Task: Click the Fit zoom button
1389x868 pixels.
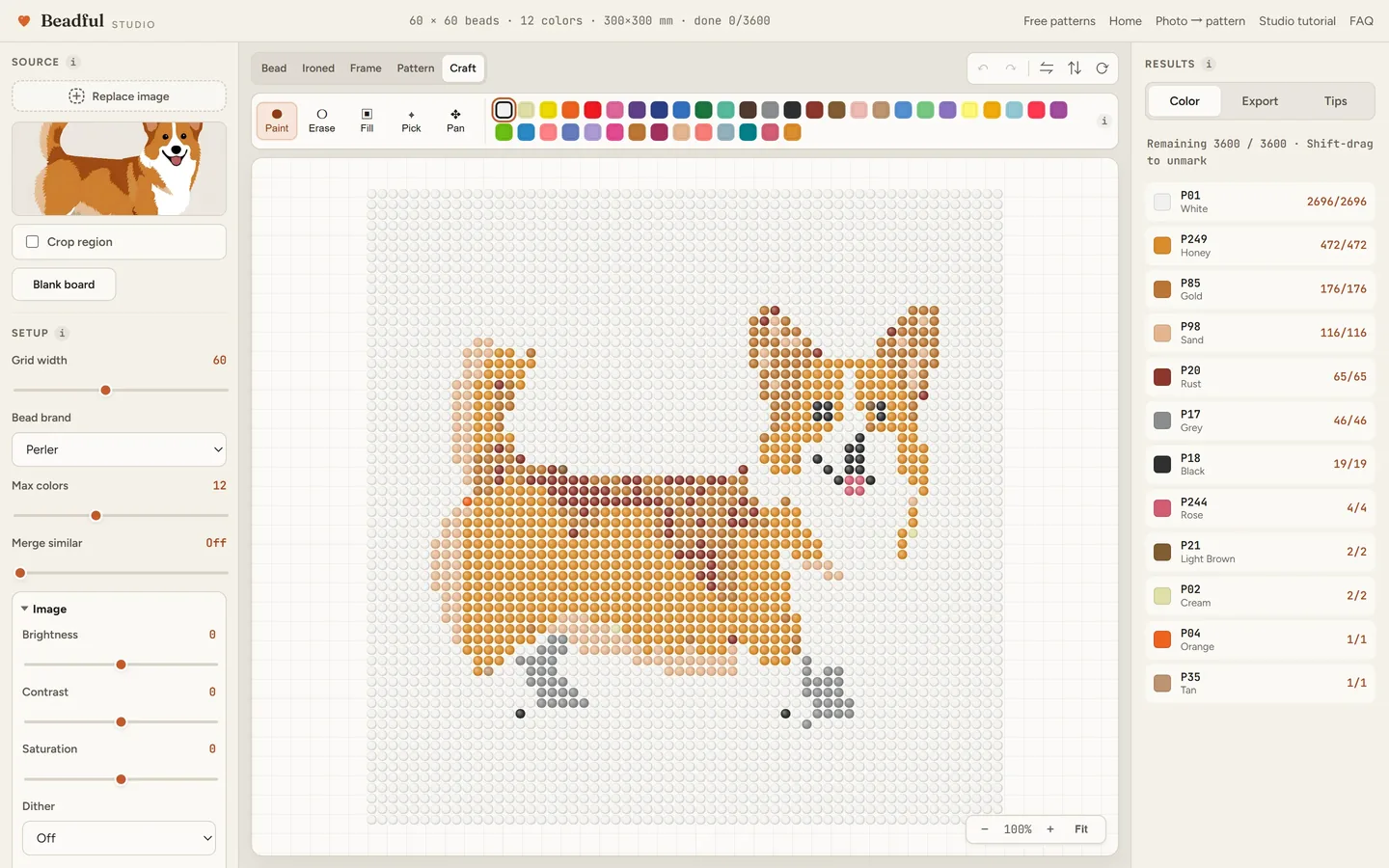Action: [x=1081, y=829]
